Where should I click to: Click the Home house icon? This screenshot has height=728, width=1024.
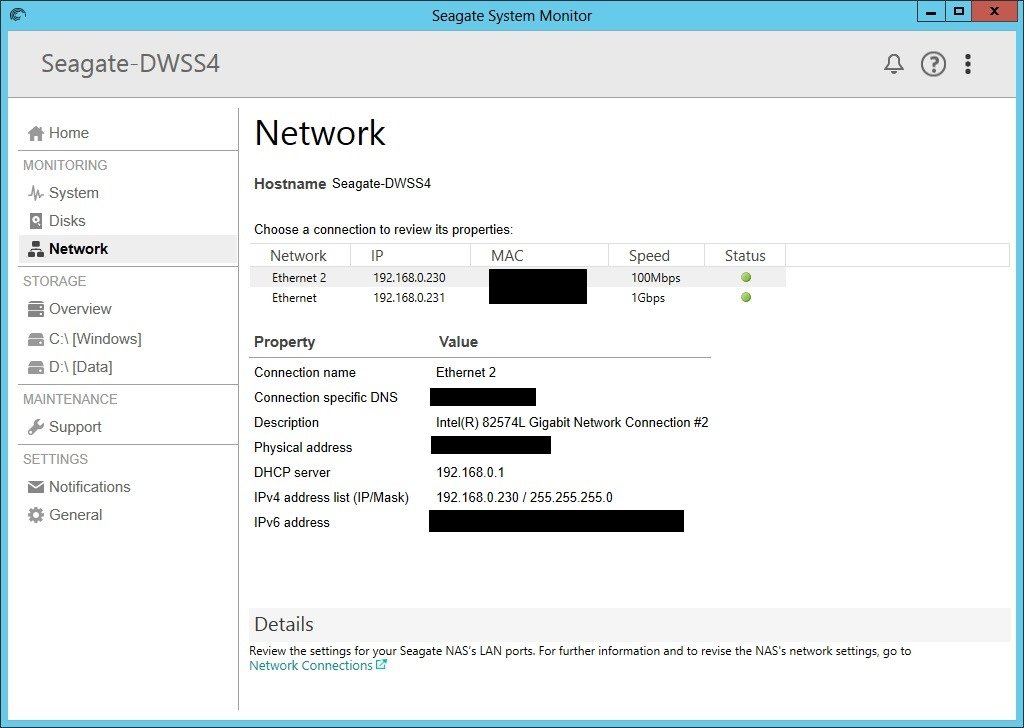pos(36,133)
